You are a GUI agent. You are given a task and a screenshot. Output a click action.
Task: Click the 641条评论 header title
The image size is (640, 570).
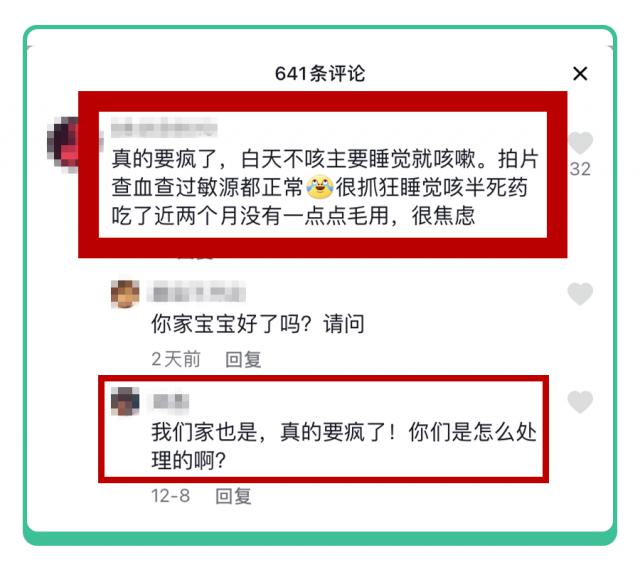320,74
